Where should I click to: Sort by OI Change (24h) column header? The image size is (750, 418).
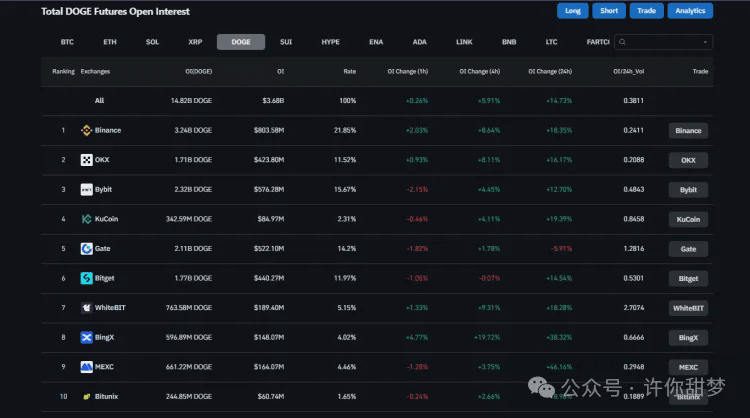coord(550,71)
